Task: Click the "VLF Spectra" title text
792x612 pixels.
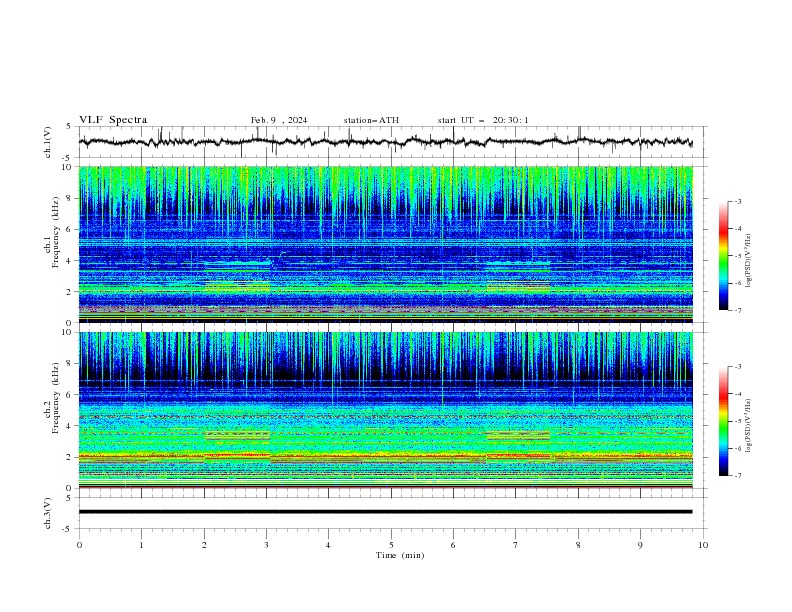Action: click(113, 120)
